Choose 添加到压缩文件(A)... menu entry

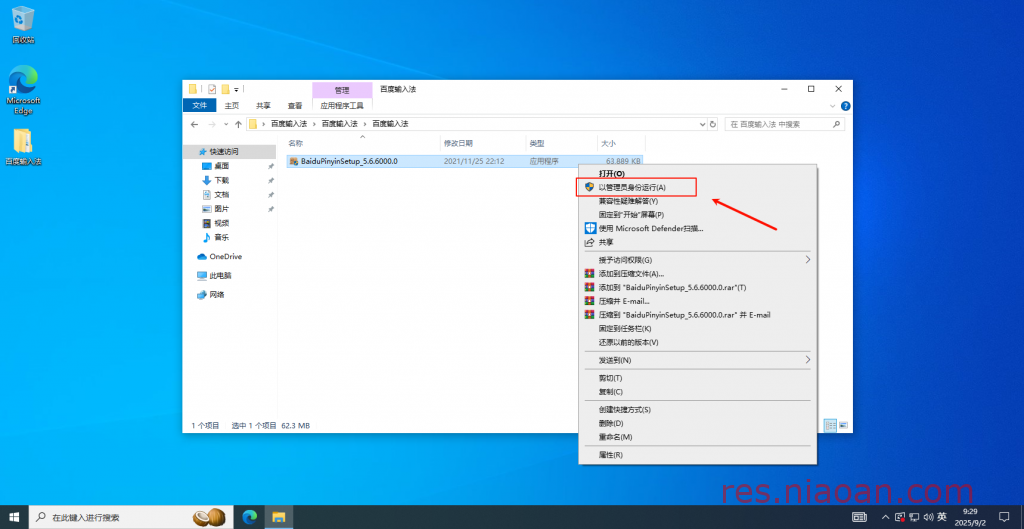tap(697, 274)
